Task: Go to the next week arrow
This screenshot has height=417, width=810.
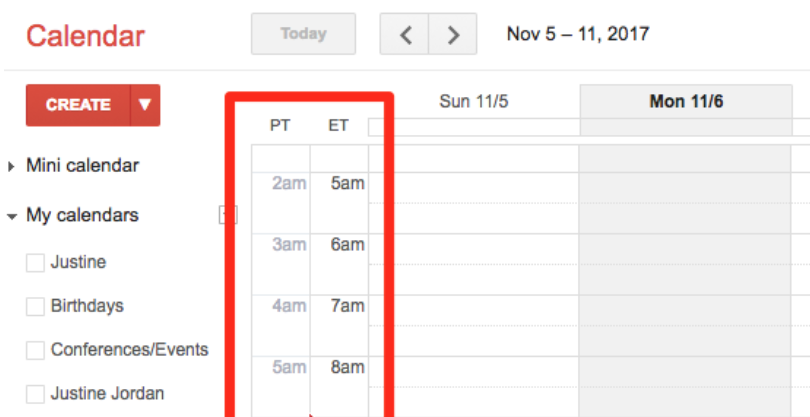Action: (x=453, y=35)
